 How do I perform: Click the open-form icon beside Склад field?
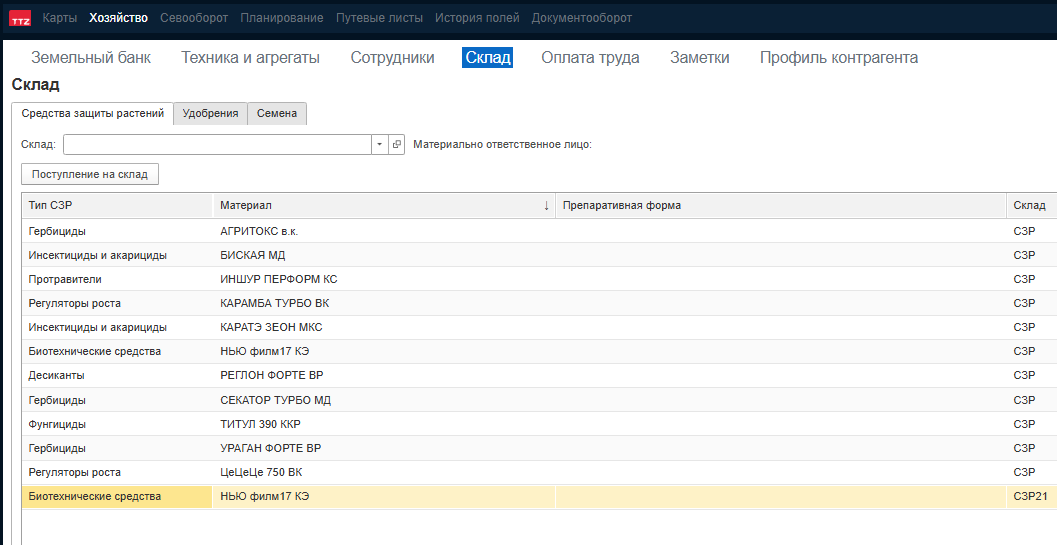(x=396, y=145)
